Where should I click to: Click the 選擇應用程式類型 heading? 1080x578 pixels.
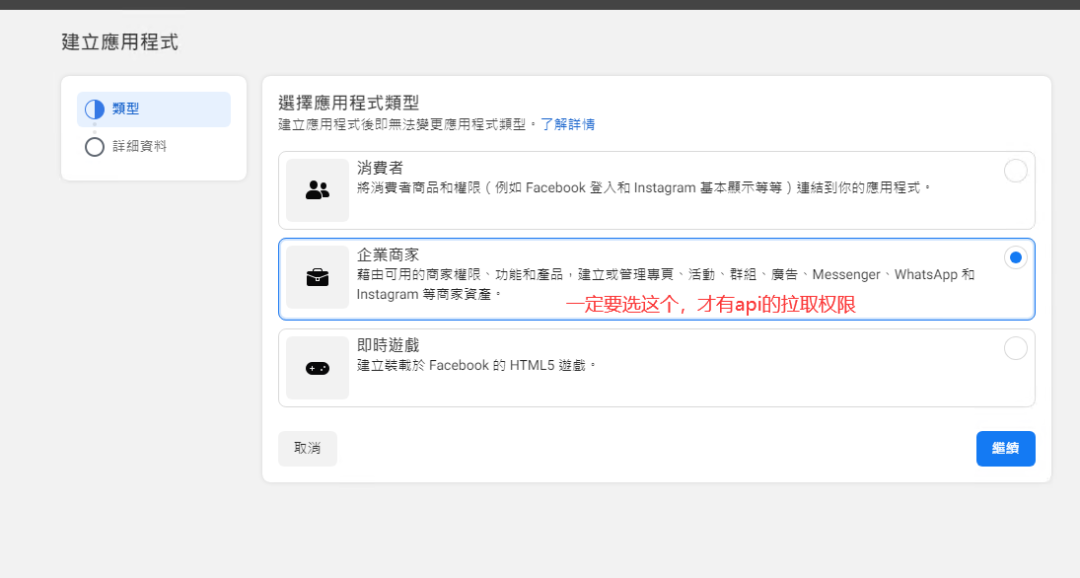[349, 103]
